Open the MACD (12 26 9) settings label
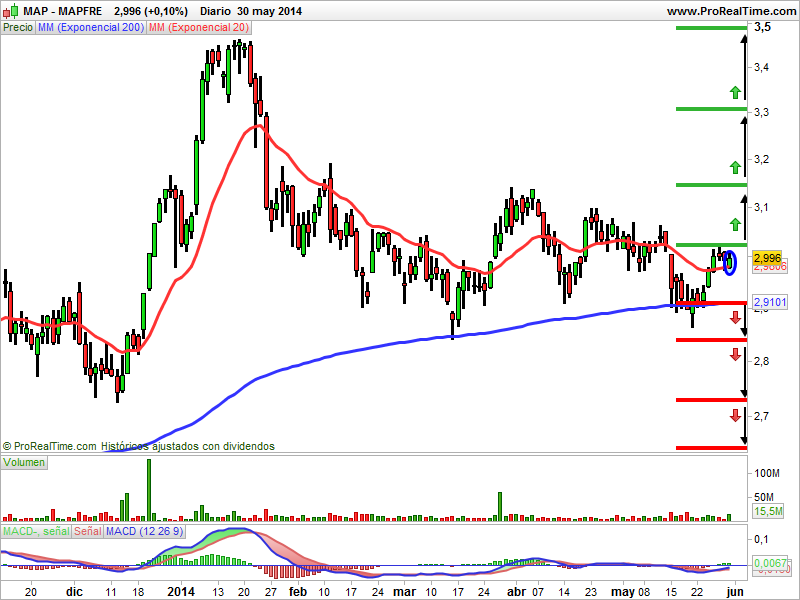 tap(144, 531)
